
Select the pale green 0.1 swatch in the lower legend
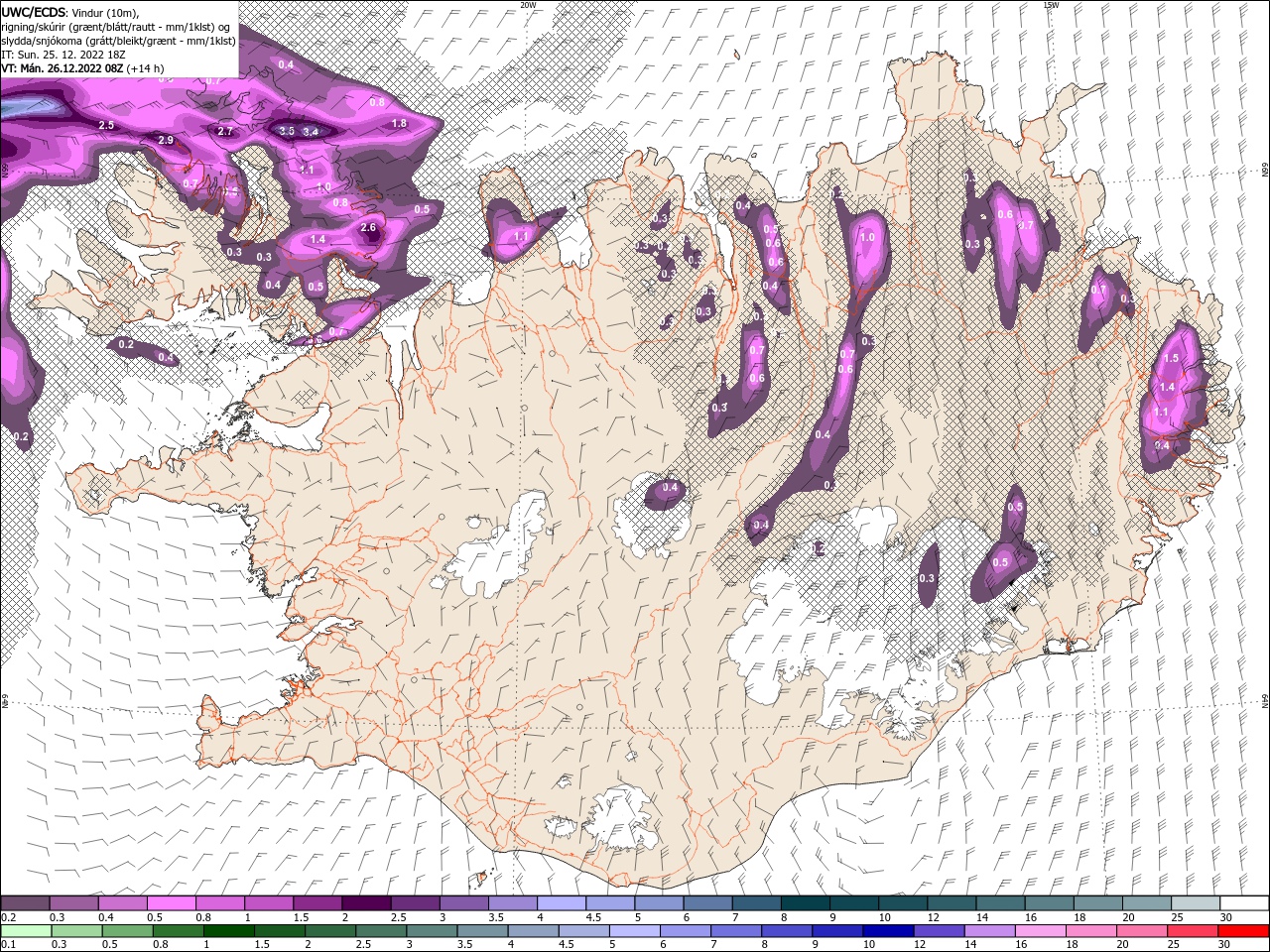tap(26, 931)
